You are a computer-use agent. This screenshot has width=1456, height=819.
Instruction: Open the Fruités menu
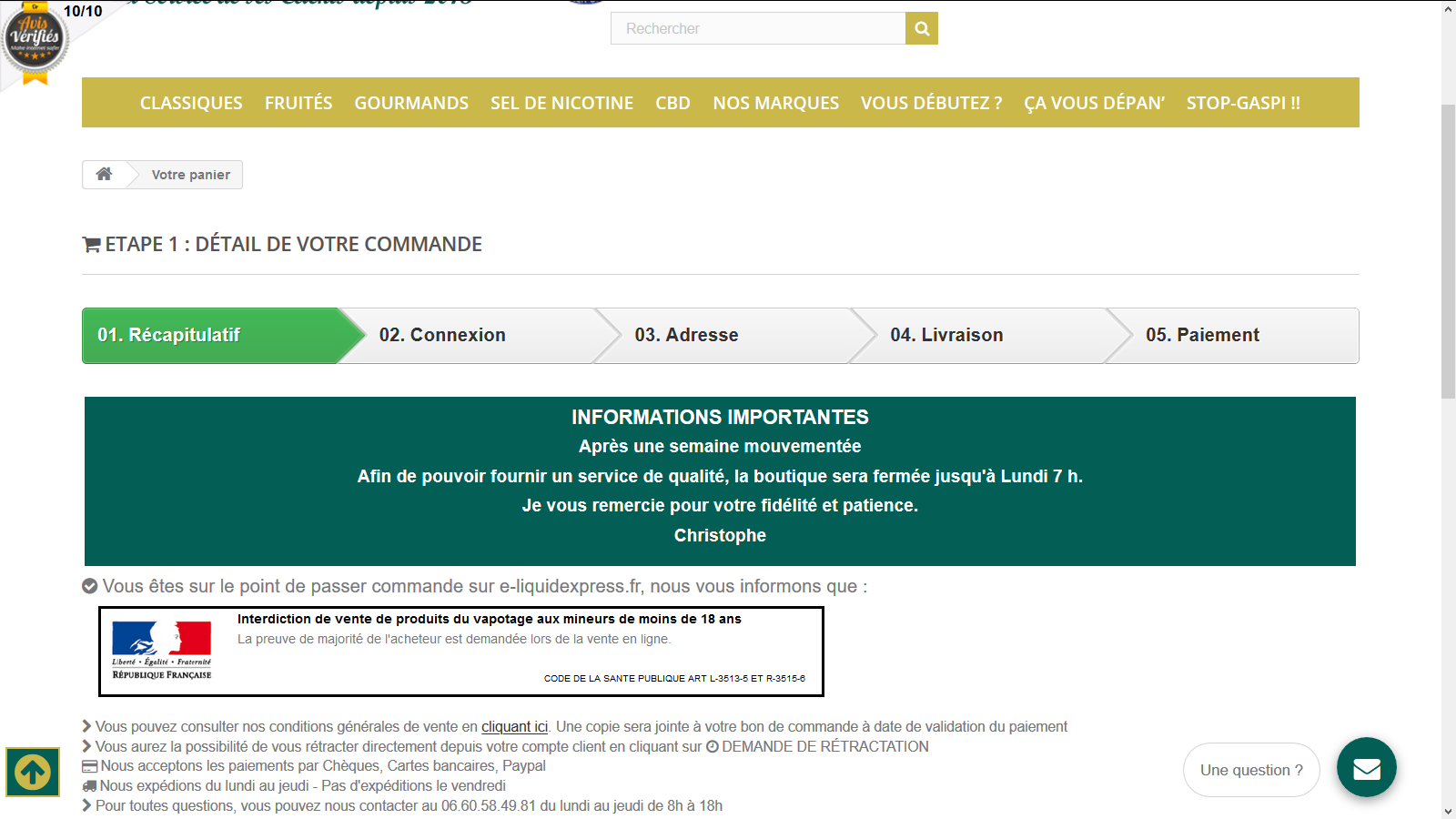(x=298, y=103)
